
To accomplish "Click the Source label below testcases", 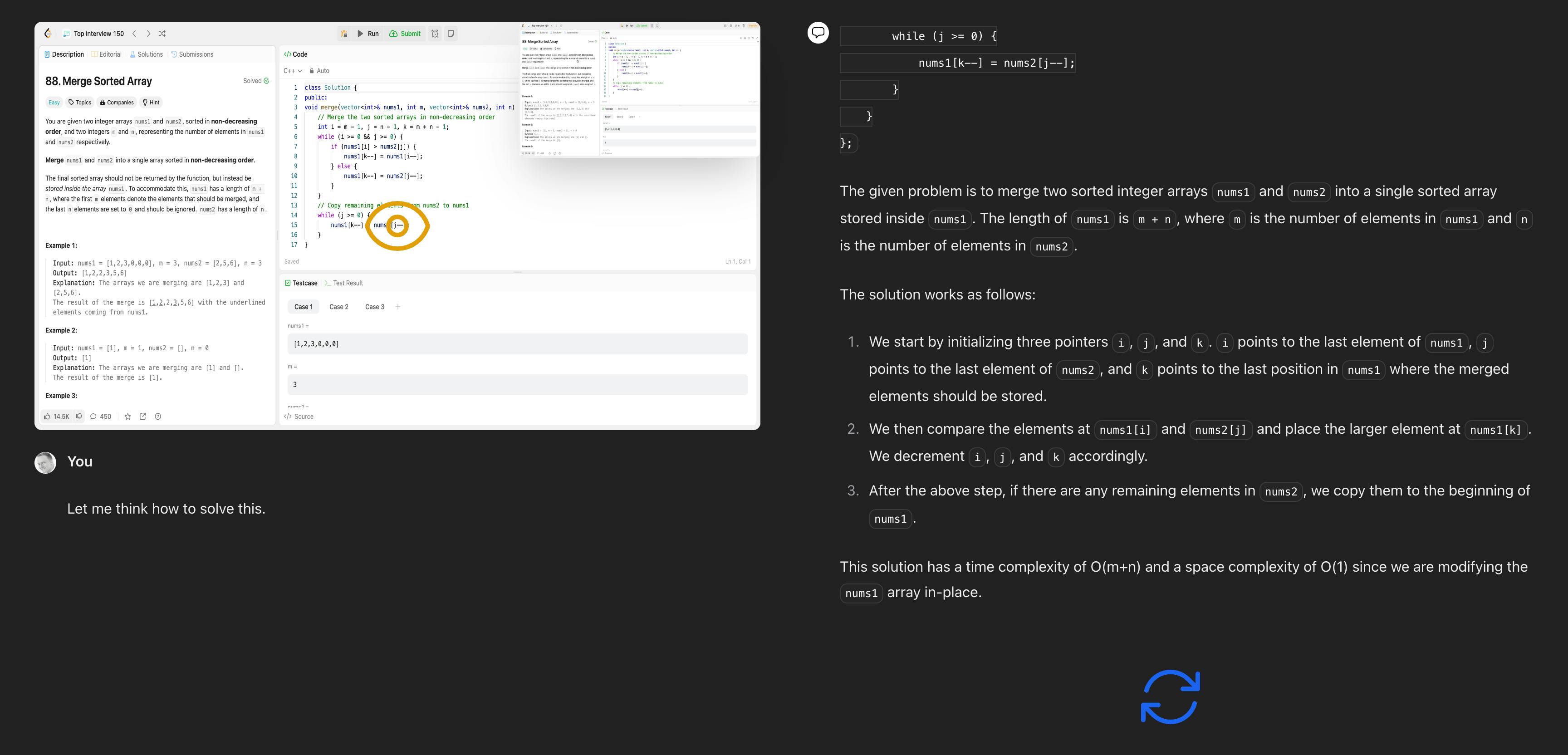I will coord(299,417).
